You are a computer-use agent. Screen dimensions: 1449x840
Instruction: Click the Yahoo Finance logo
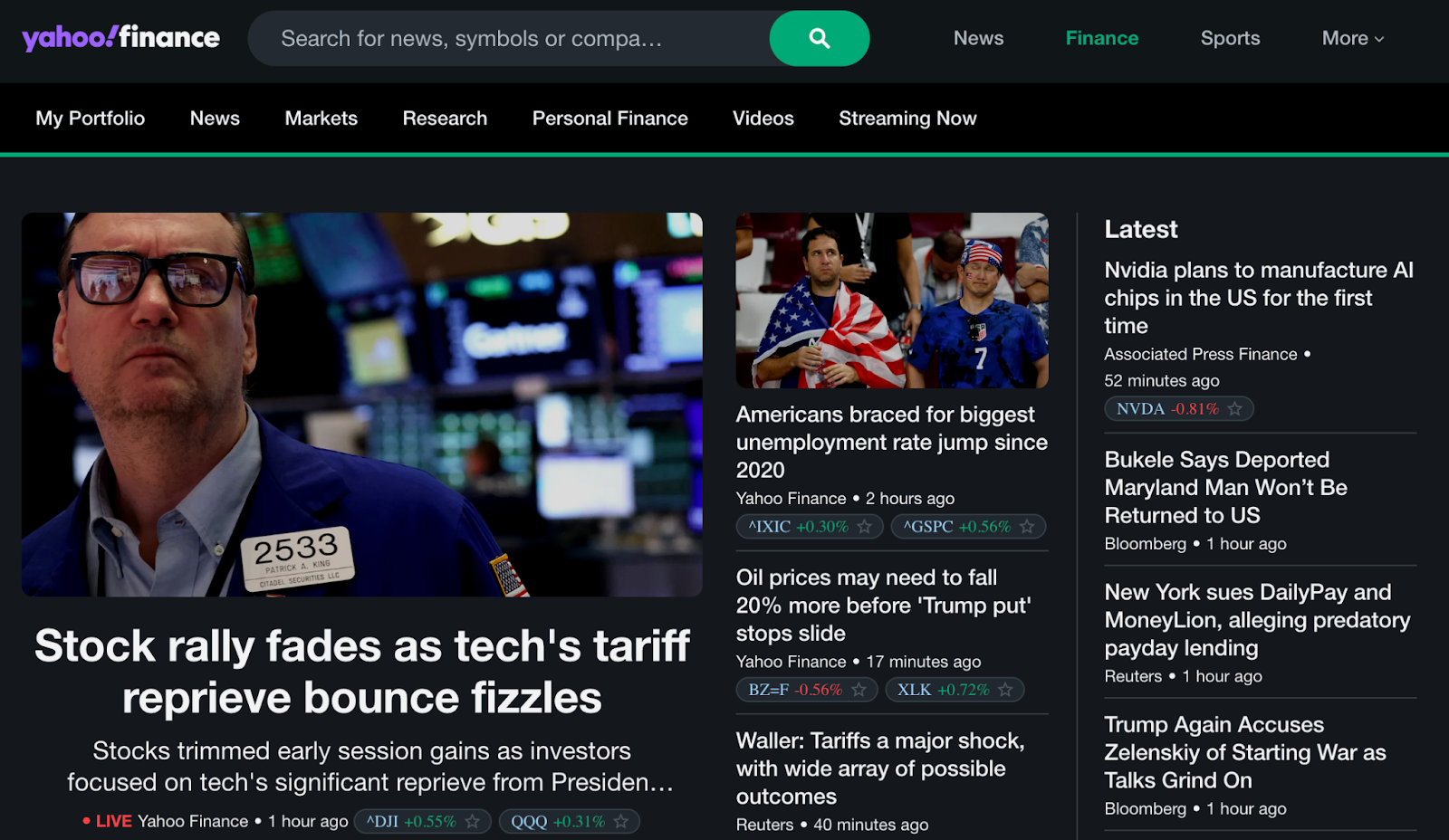120,37
